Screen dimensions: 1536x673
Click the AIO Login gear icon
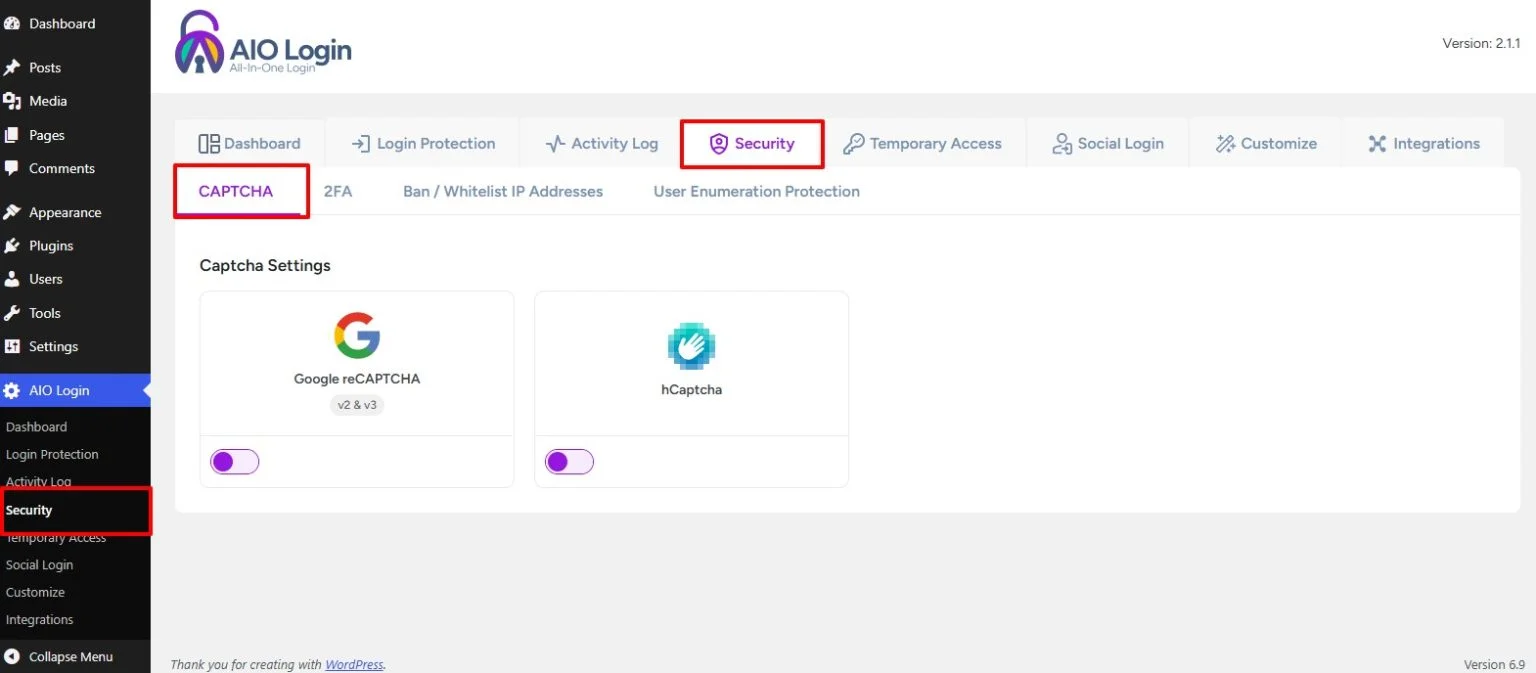coord(12,390)
